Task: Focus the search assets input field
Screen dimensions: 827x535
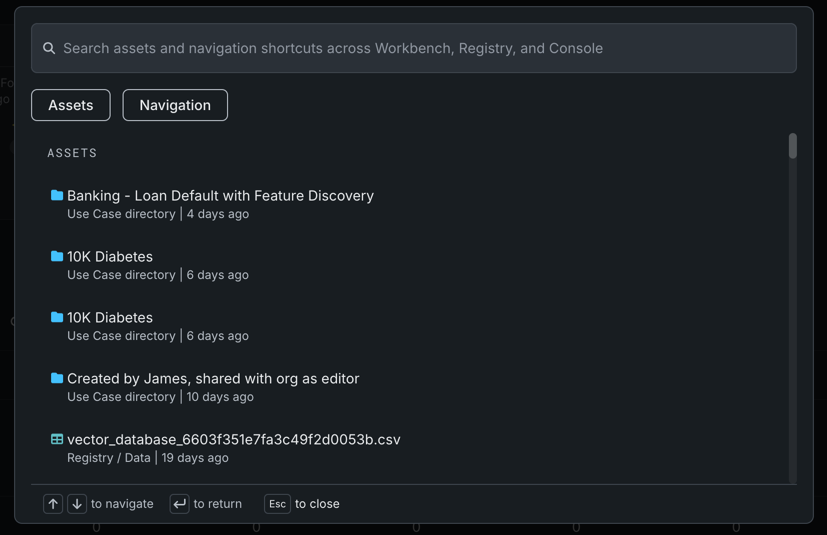Action: tap(420, 48)
